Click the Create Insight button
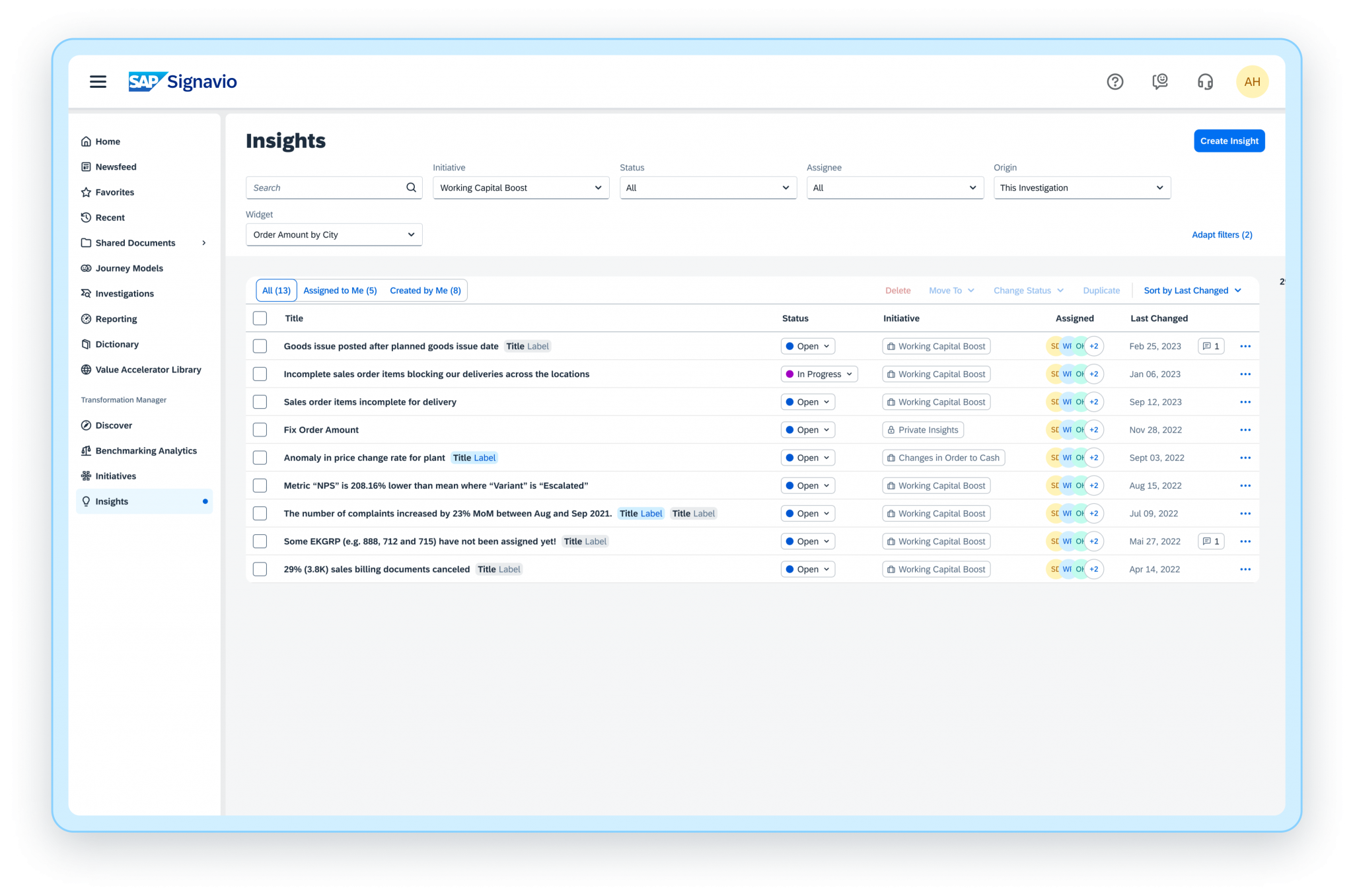1353x896 pixels. click(1229, 140)
